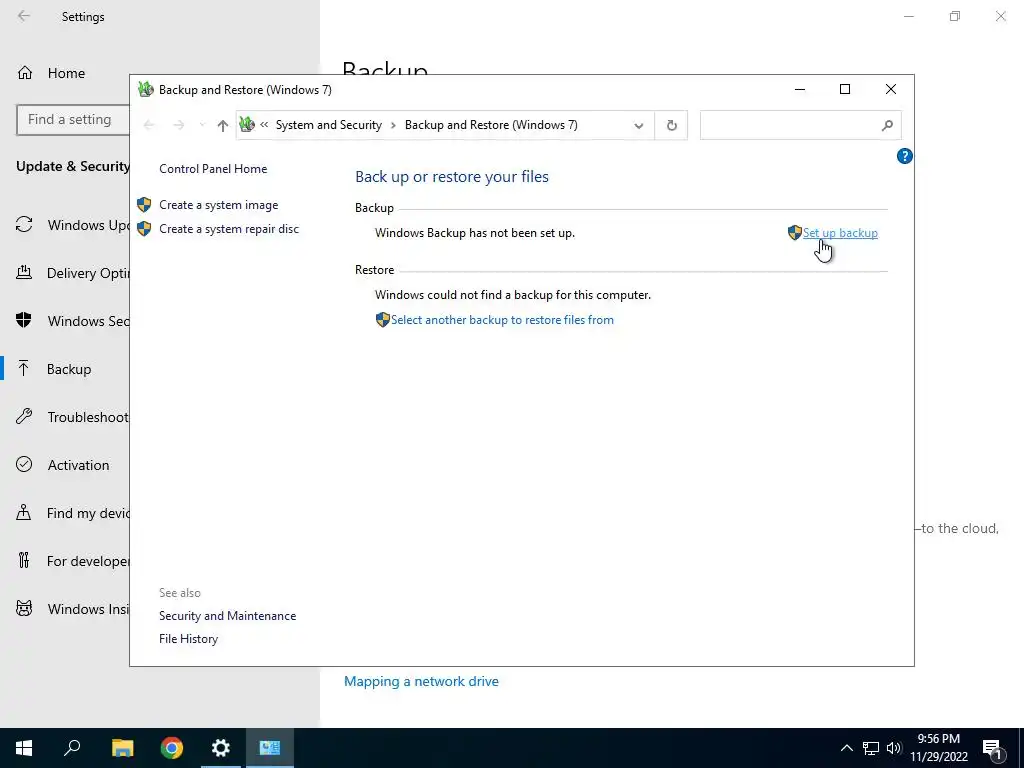The width and height of the screenshot is (1024, 768).
Task: Click the back arrow in the Settings window
Action: tap(24, 16)
